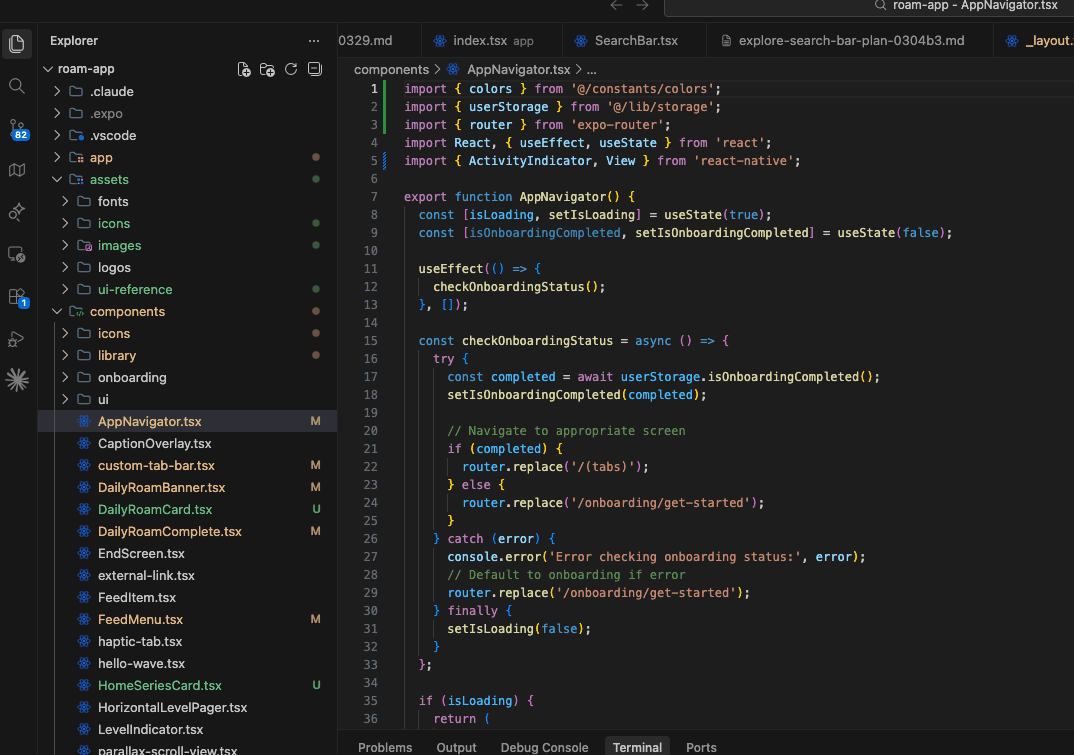This screenshot has height=755, width=1074.
Task: Open the Remote Explorer icon in activity bar
Action: click(17, 254)
